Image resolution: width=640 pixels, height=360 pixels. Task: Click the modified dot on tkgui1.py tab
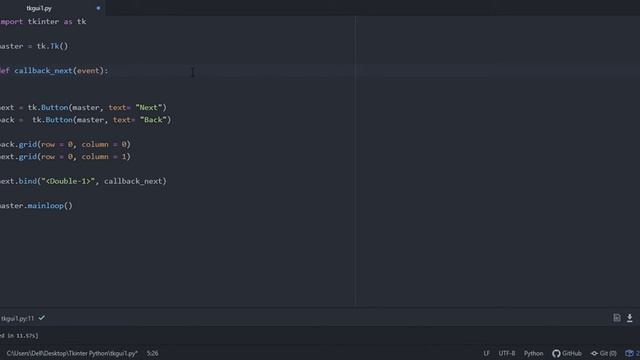coord(98,8)
